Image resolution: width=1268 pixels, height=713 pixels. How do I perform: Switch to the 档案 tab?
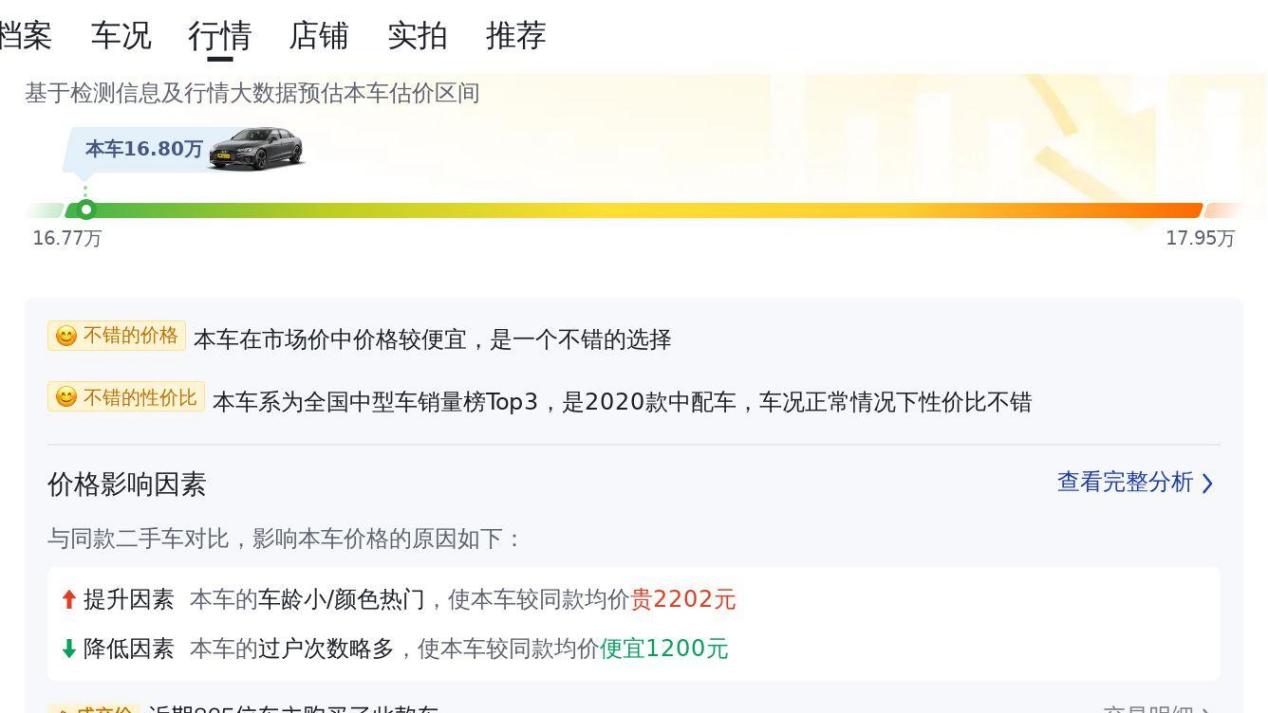(x=24, y=36)
